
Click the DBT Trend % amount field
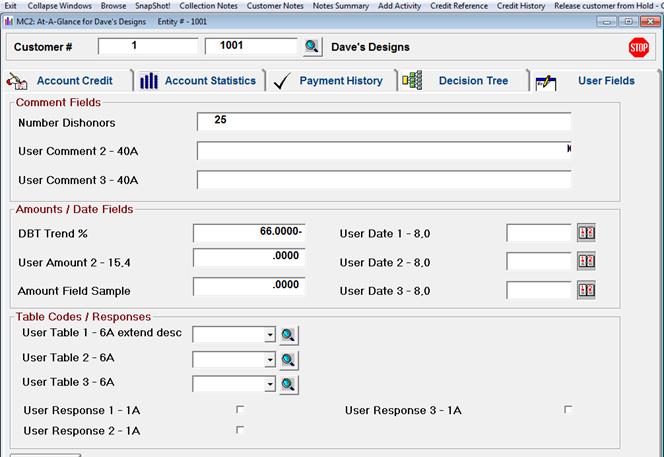(250, 232)
